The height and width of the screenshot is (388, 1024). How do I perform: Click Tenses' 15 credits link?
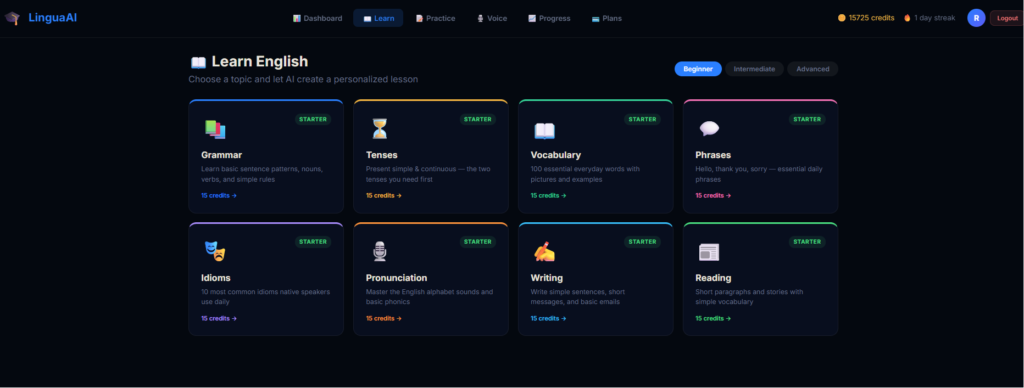[x=383, y=195]
